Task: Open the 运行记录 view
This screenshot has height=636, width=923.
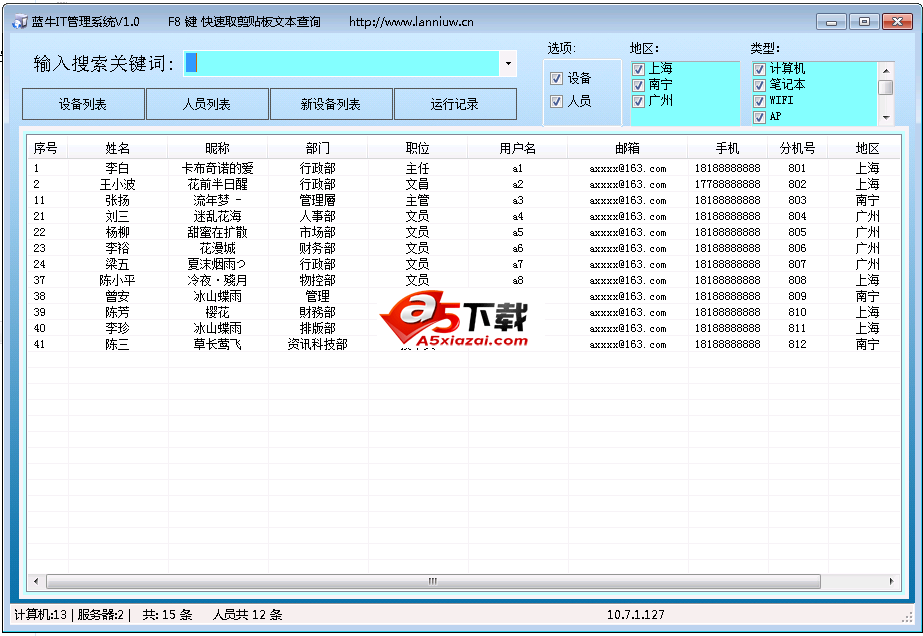Action: (x=455, y=104)
